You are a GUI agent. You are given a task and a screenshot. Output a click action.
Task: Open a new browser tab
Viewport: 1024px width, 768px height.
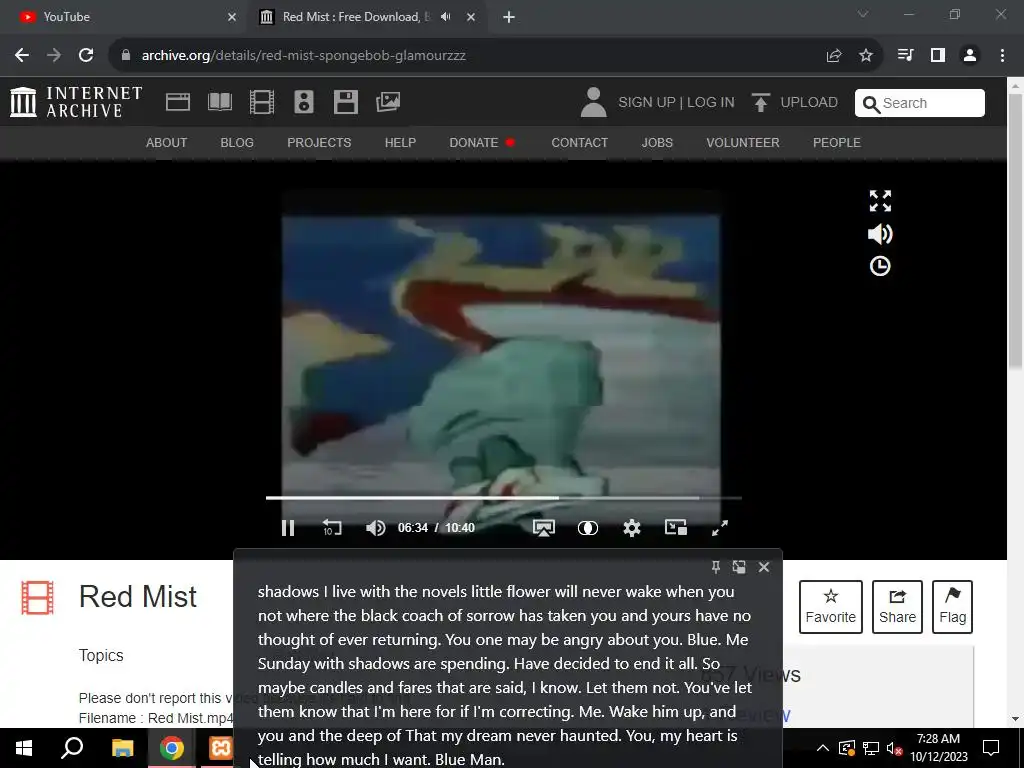click(509, 17)
